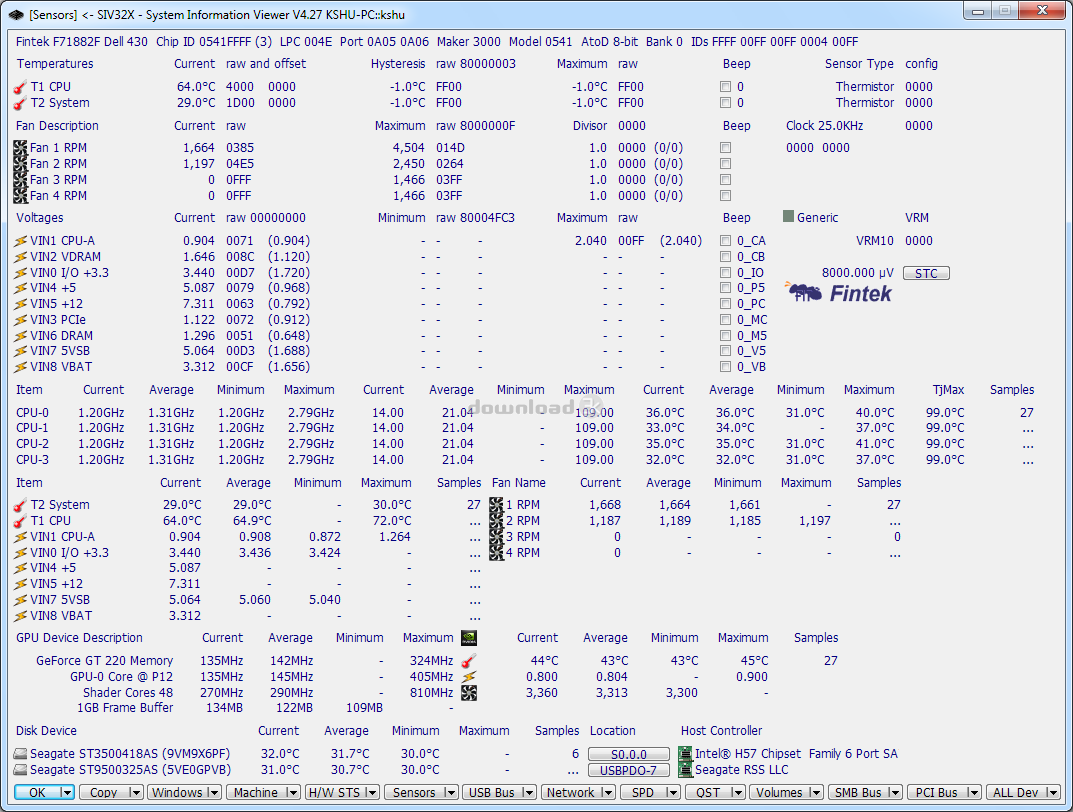Click the VIN6 DRAM voltage bolt icon
The height and width of the screenshot is (812, 1073).
point(21,336)
